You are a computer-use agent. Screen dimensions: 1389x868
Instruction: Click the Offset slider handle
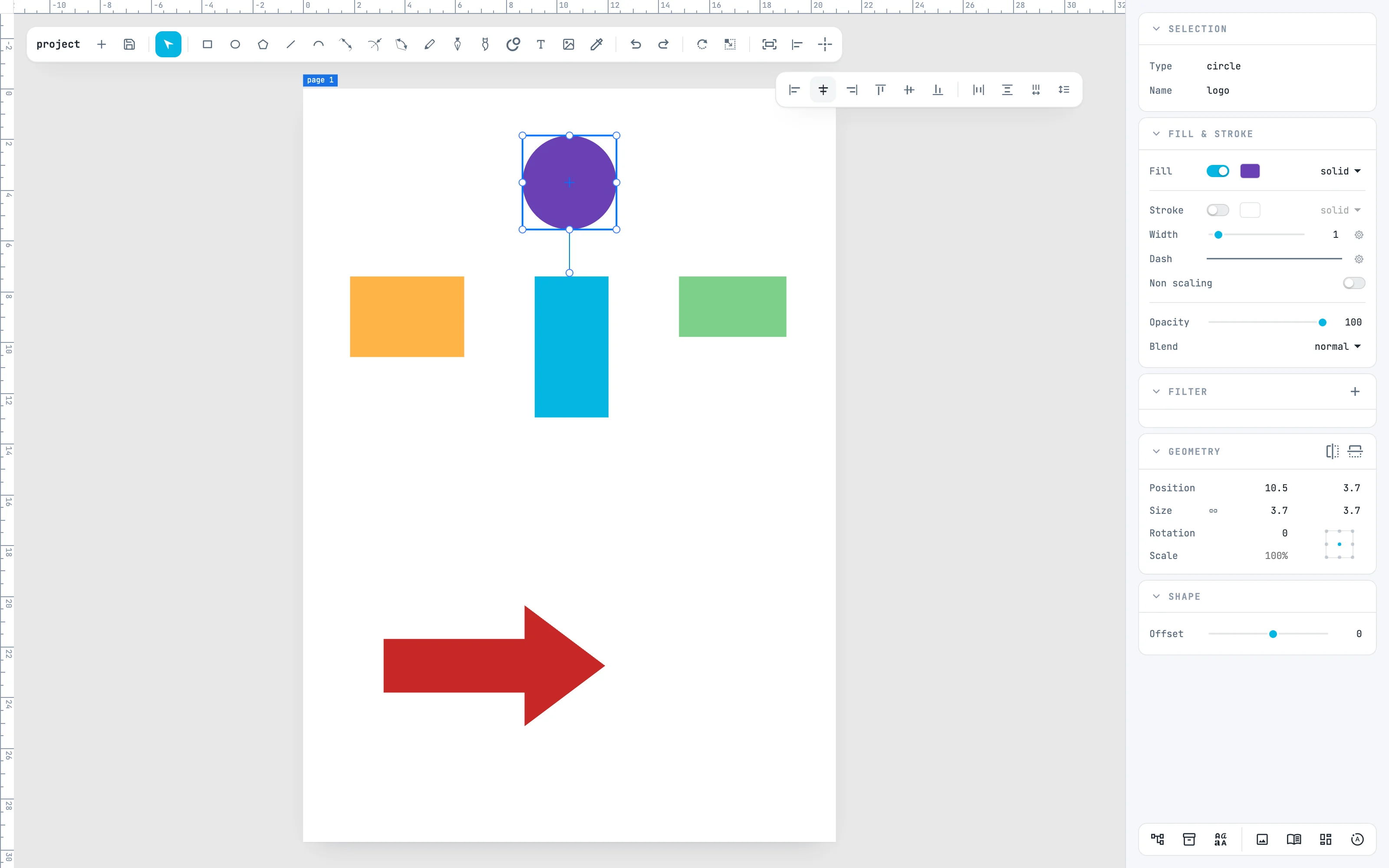point(1273,634)
